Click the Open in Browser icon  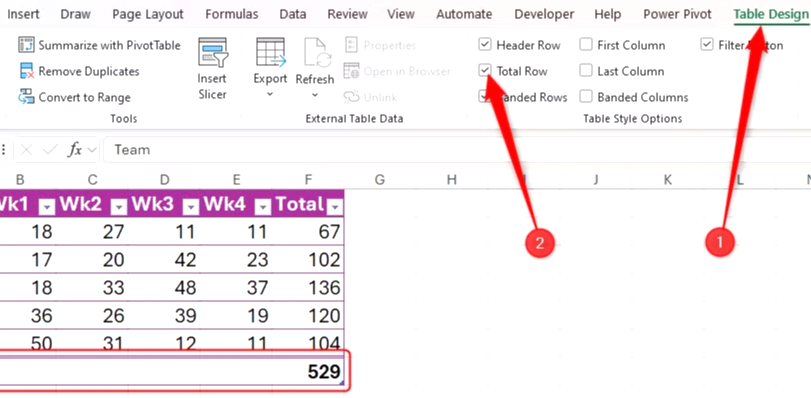[351, 71]
